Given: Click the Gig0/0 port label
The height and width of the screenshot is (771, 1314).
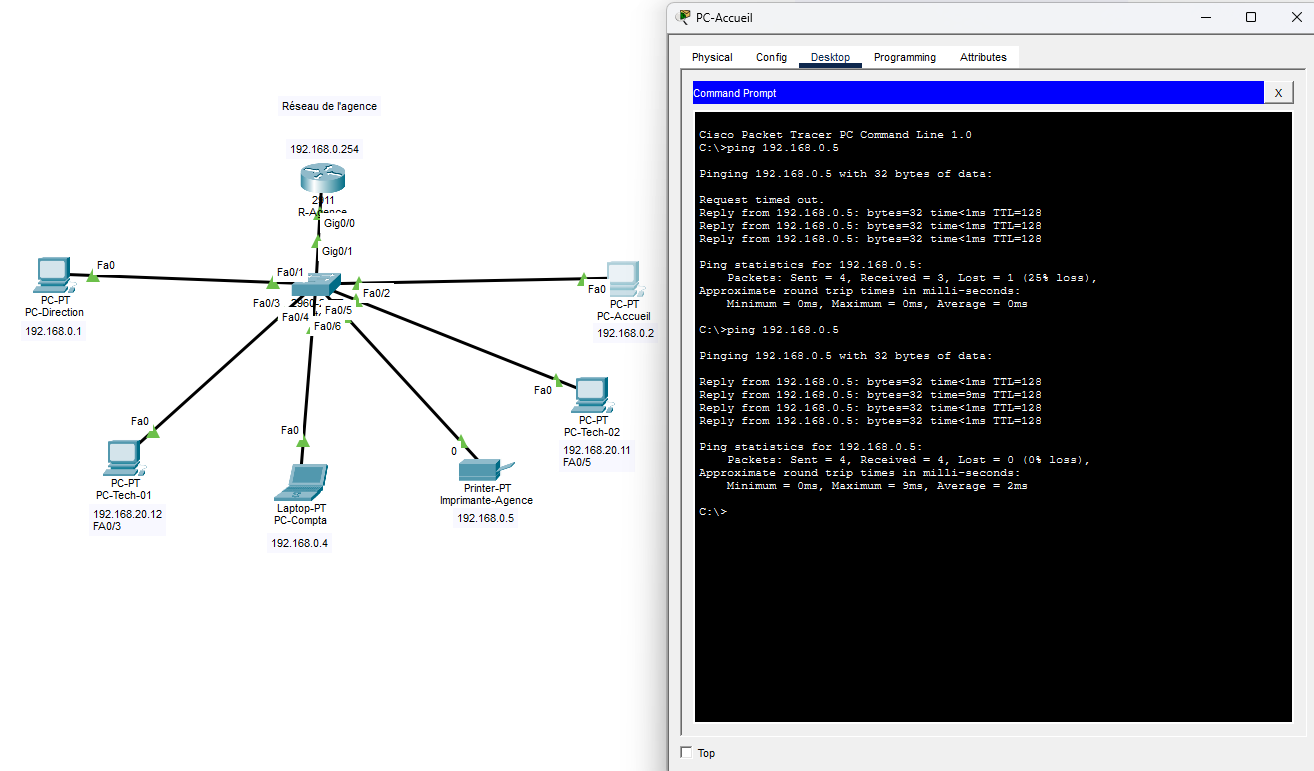Looking at the screenshot, I should click(339, 223).
